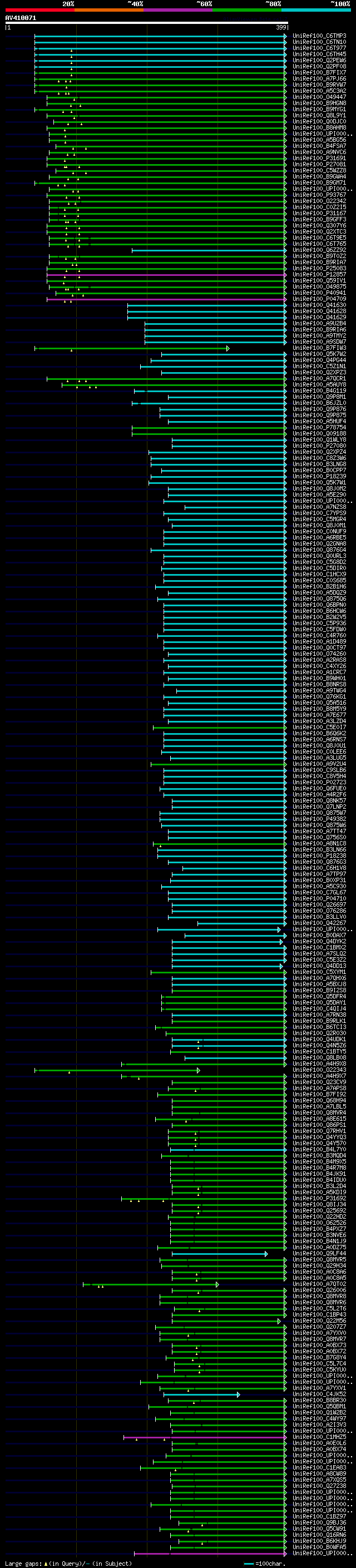Click the Large gaps legend text

tap(68, 1563)
